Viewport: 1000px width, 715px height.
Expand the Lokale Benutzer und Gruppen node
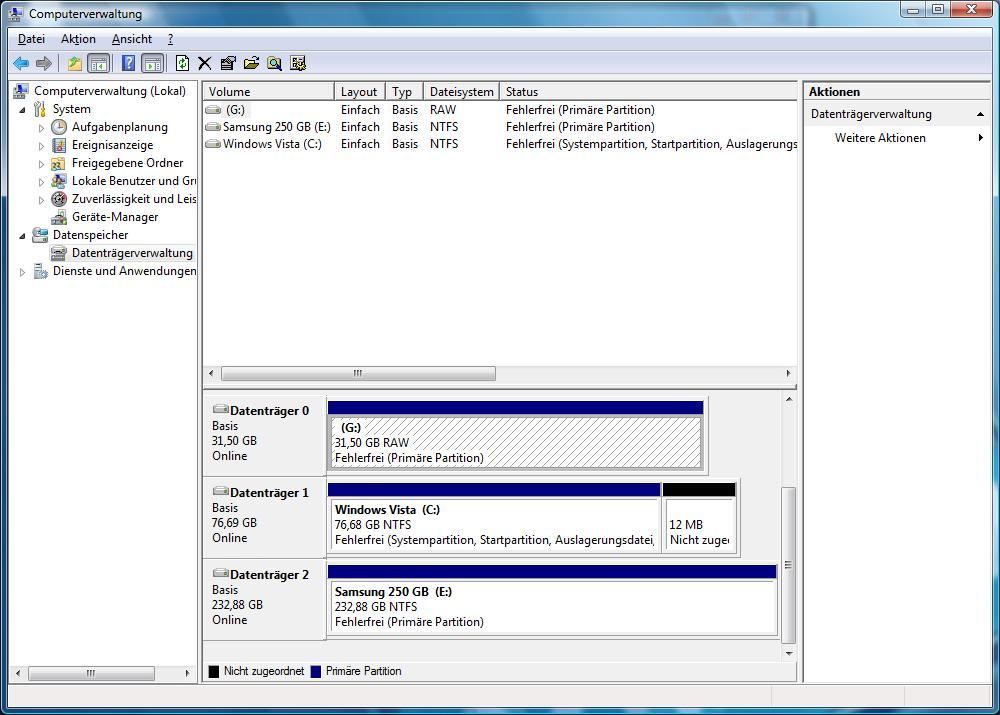(x=41, y=182)
